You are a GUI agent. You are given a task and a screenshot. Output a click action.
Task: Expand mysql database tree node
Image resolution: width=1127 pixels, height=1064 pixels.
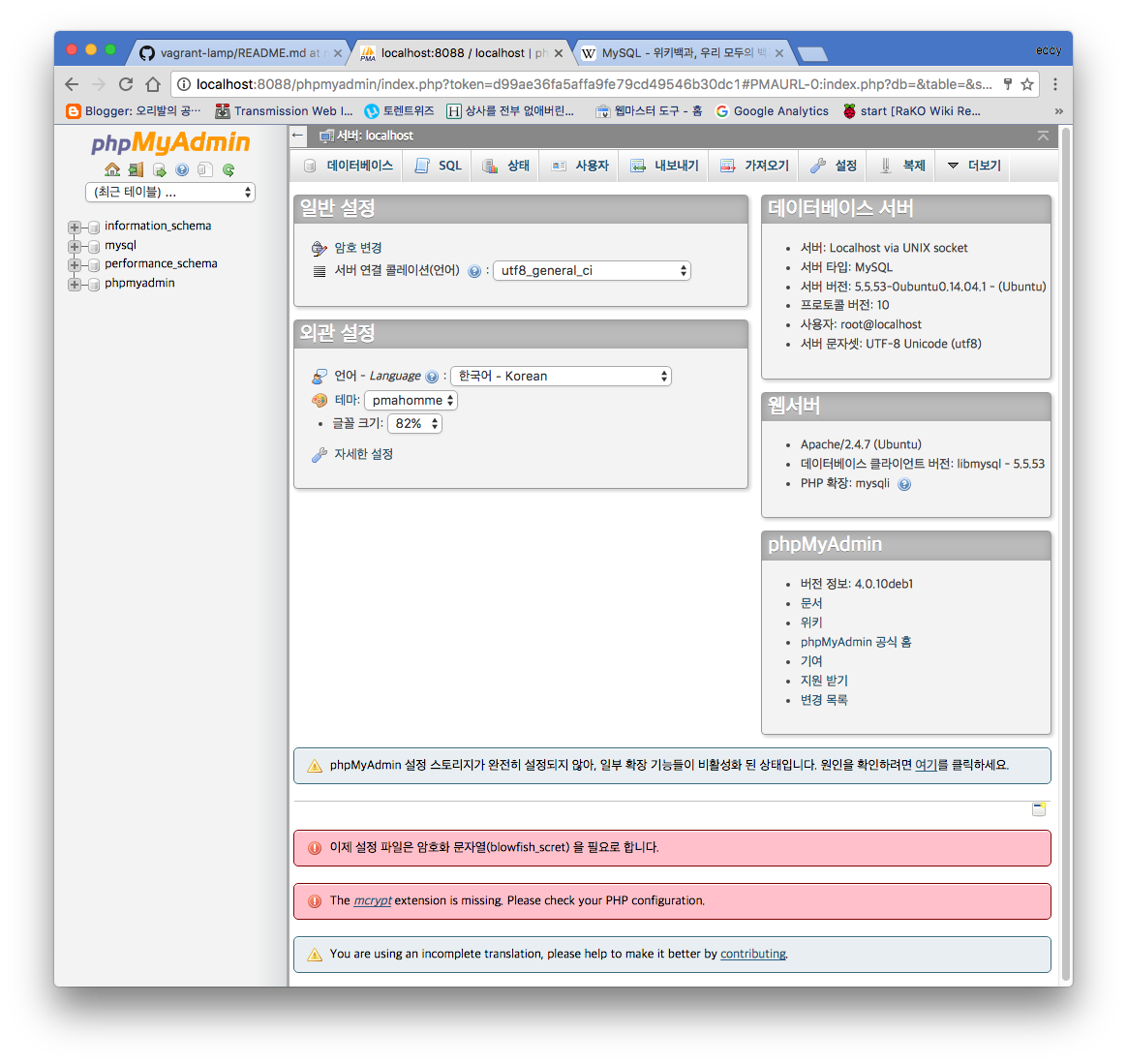(x=74, y=247)
